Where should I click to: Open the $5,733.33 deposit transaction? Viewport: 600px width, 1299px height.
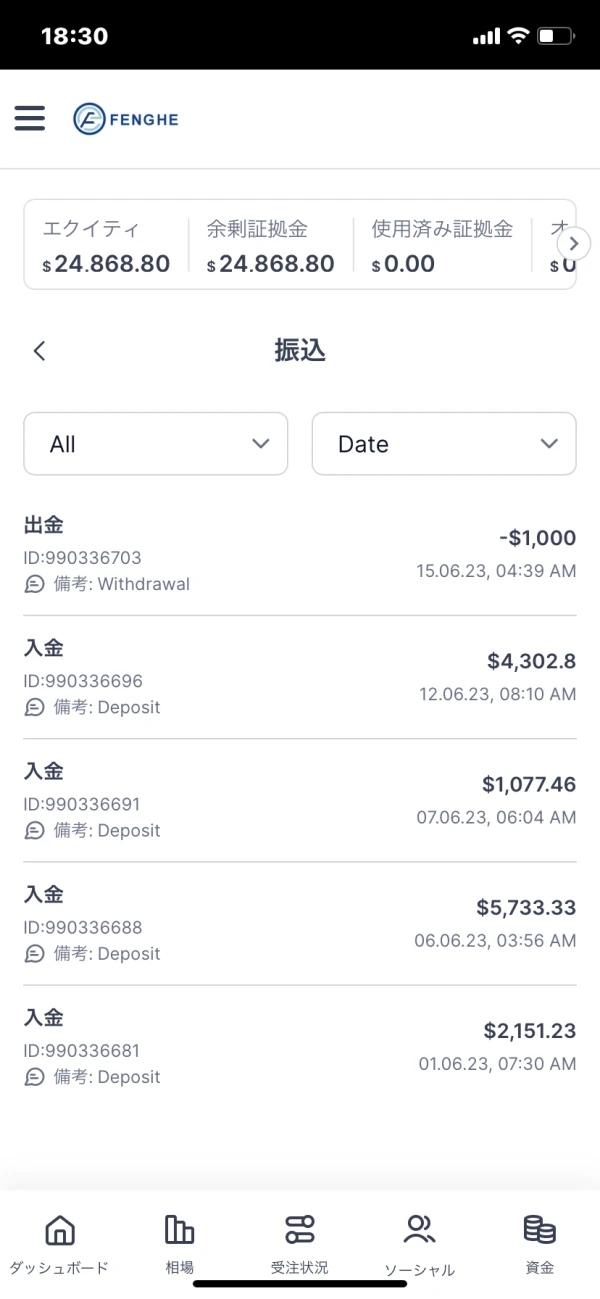[x=300, y=923]
